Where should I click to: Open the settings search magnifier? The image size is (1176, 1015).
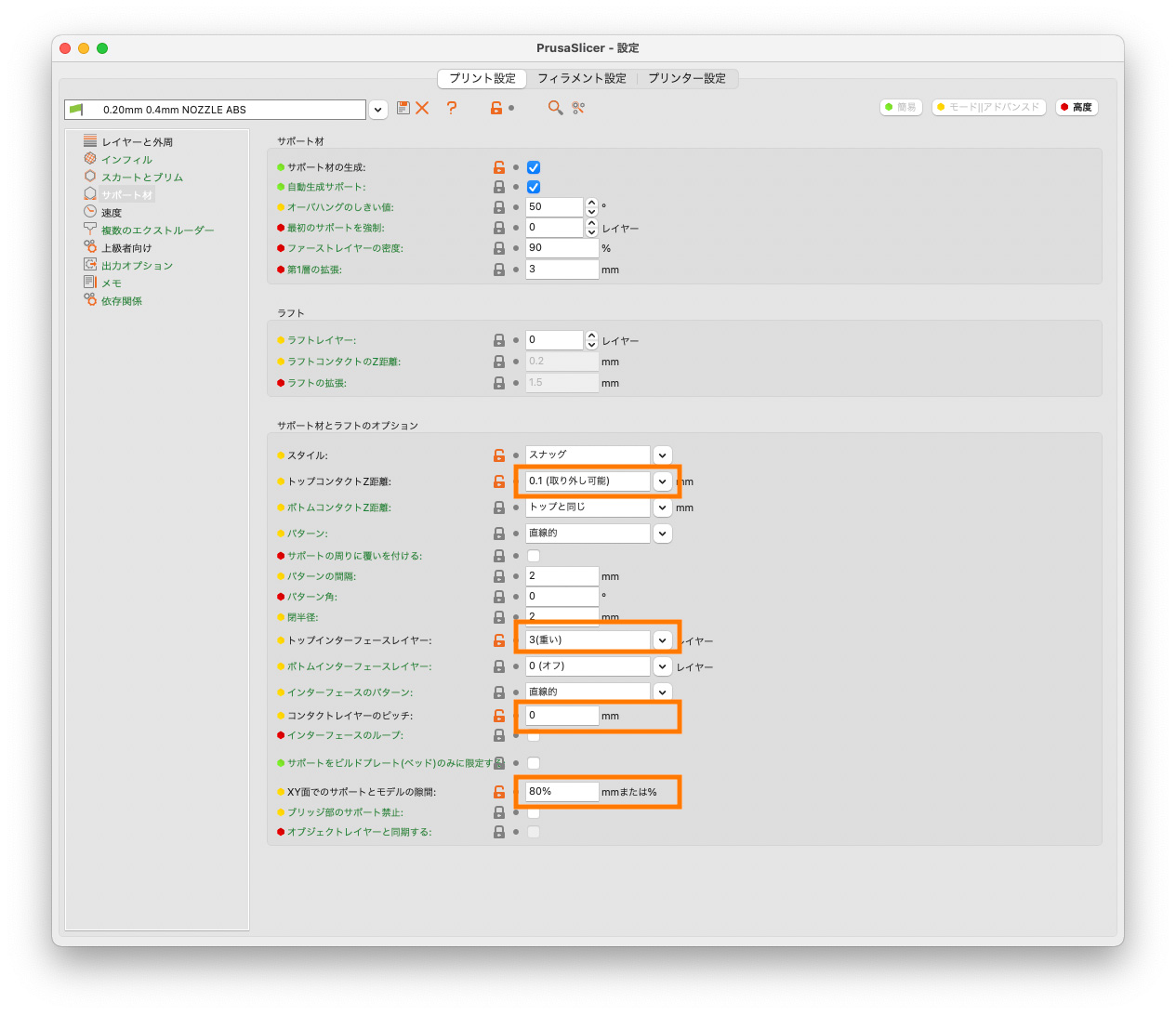point(555,108)
